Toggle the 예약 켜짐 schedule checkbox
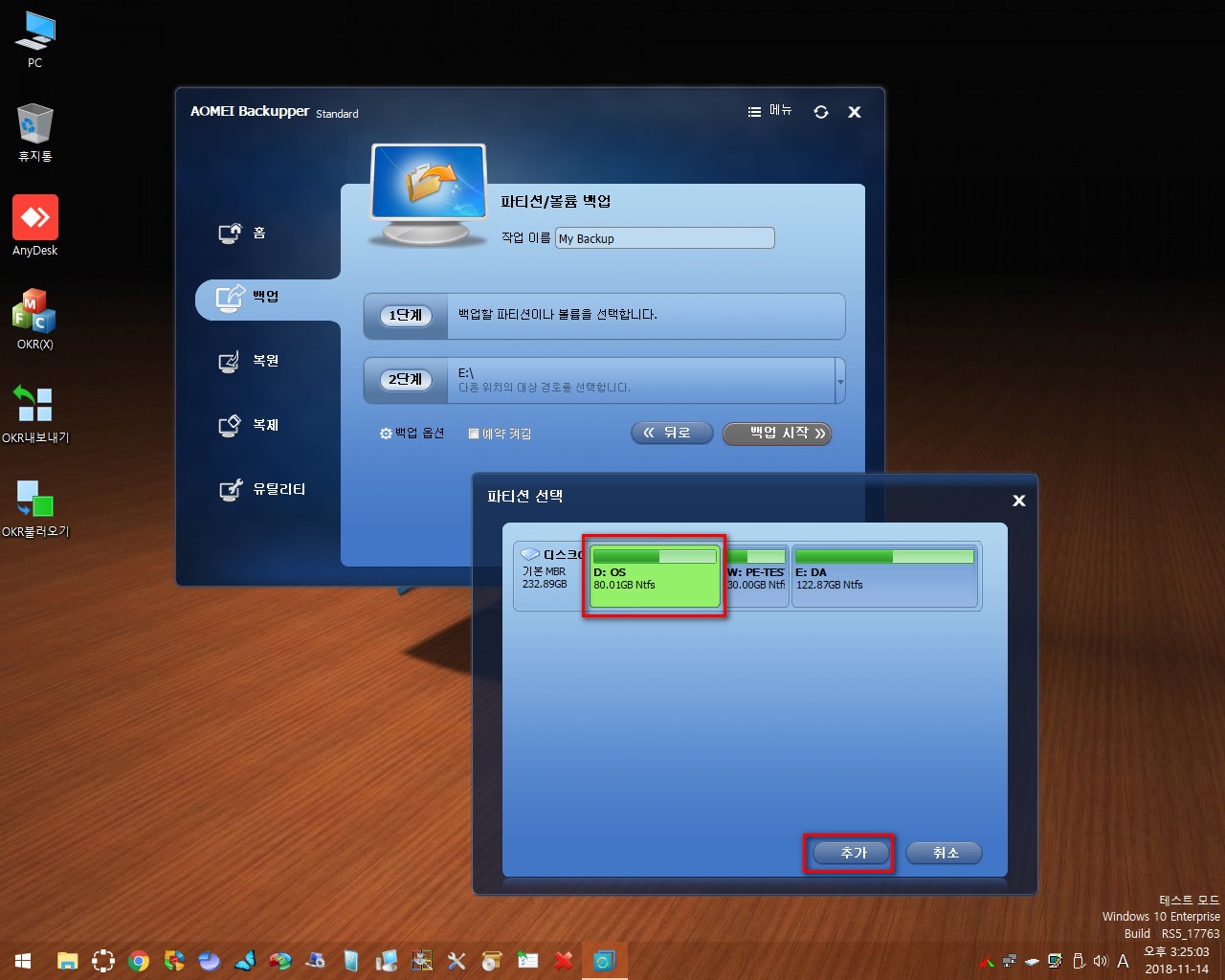 point(473,434)
